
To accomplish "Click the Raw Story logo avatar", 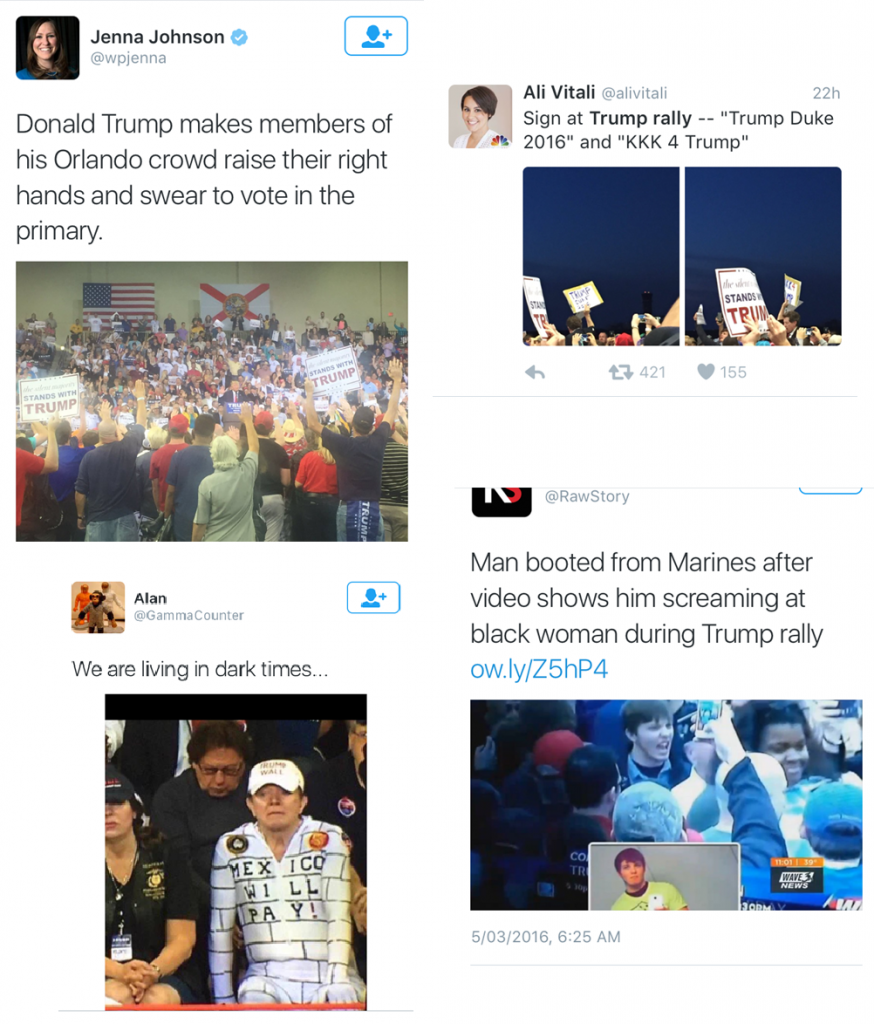I will click(x=502, y=502).
